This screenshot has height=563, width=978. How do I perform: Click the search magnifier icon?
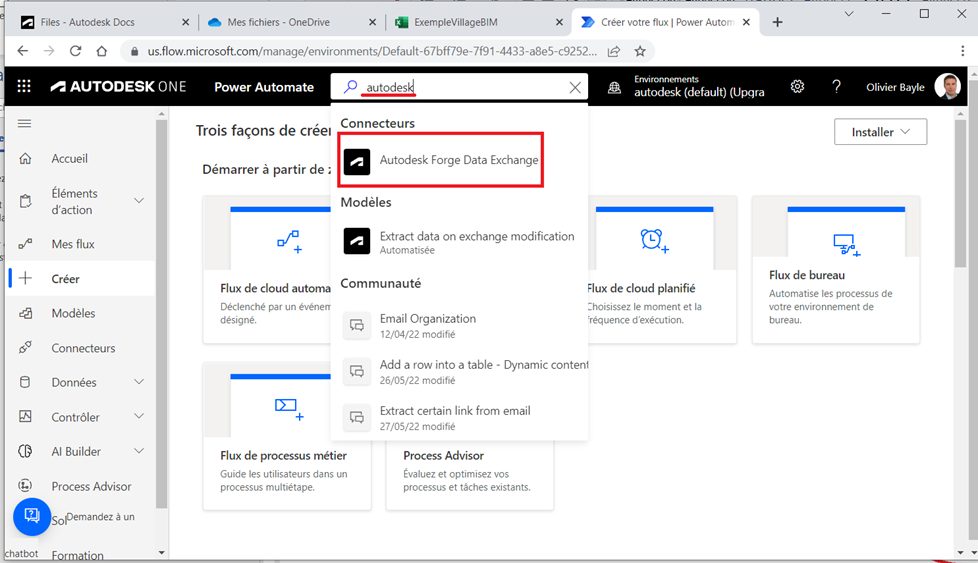[351, 87]
